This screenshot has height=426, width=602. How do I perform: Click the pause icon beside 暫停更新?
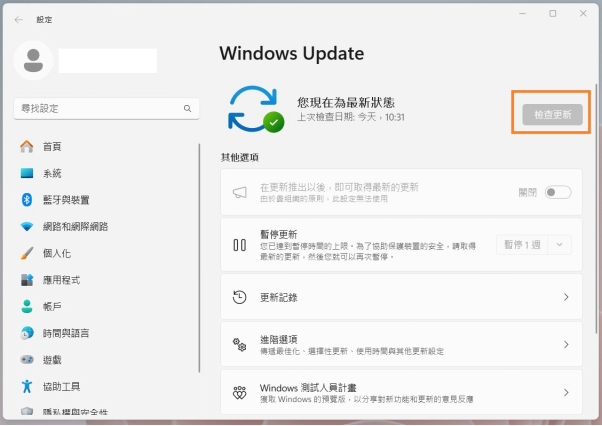point(240,245)
